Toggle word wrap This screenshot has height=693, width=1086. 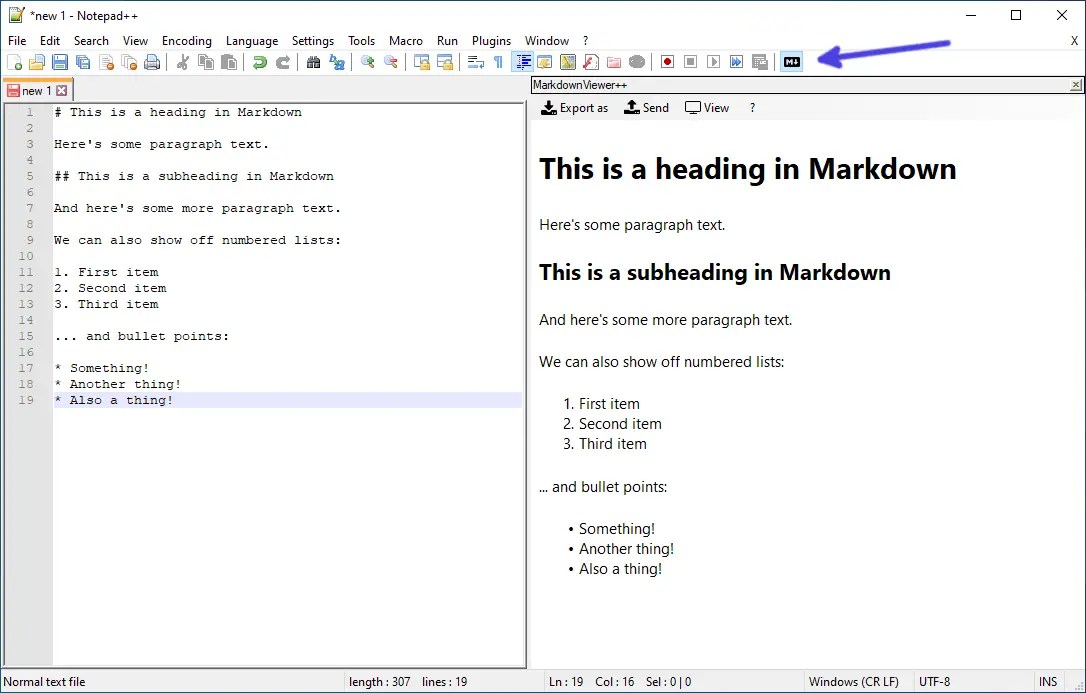[x=474, y=61]
